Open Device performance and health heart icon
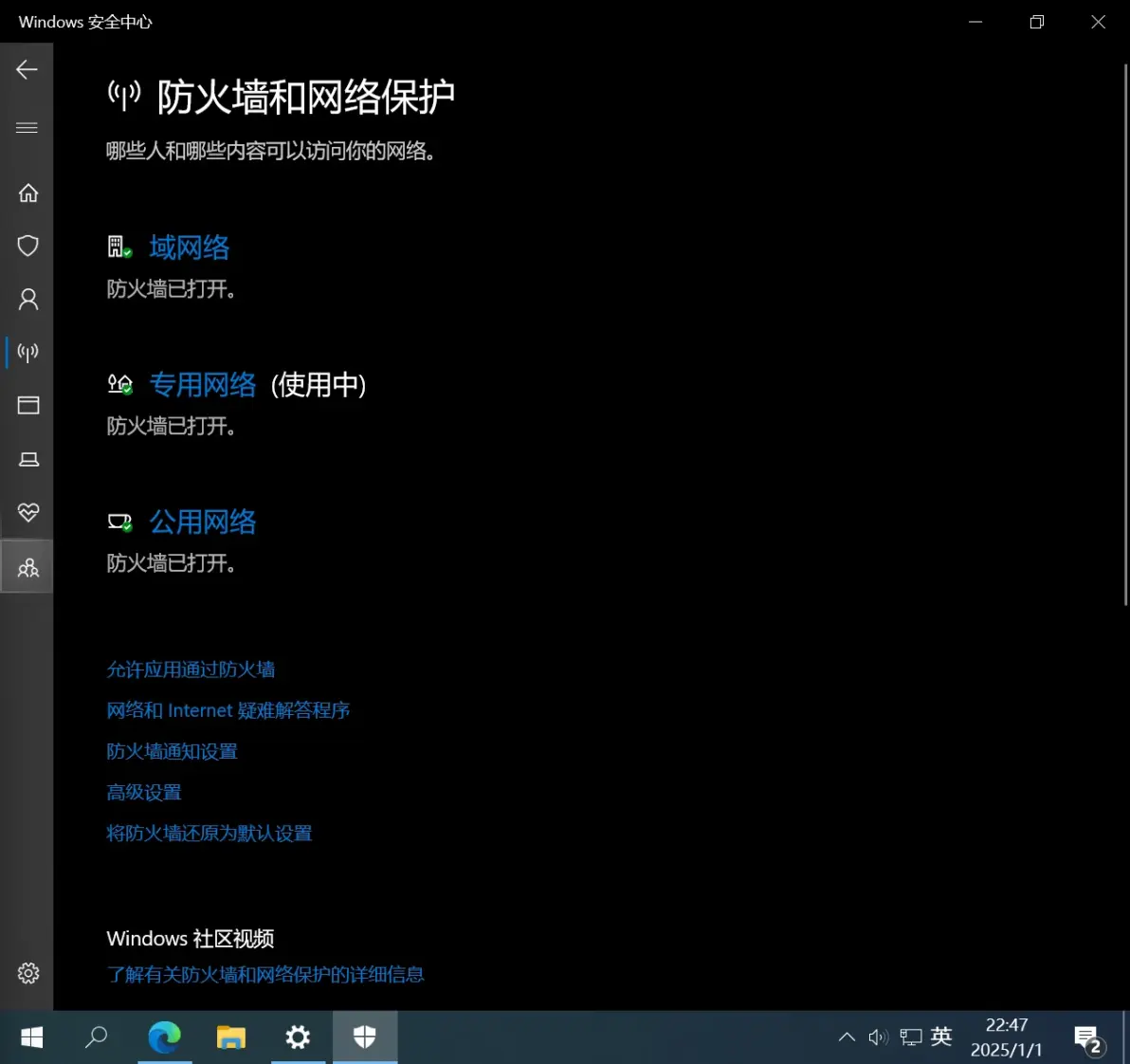 28,512
